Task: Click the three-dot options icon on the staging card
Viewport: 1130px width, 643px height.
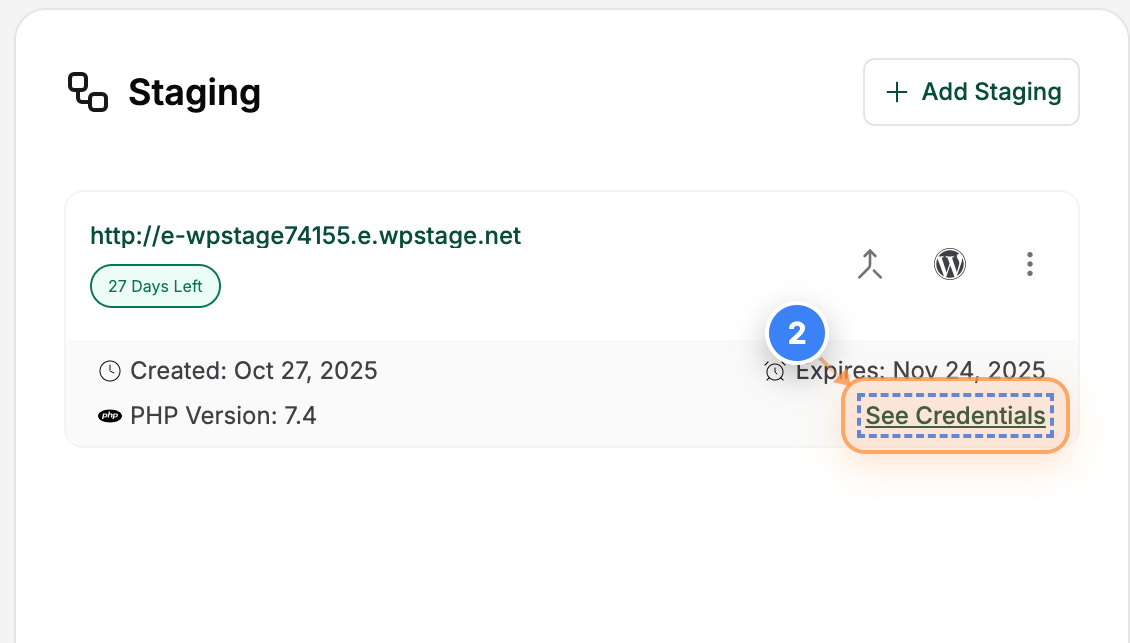Action: pos(1029,264)
